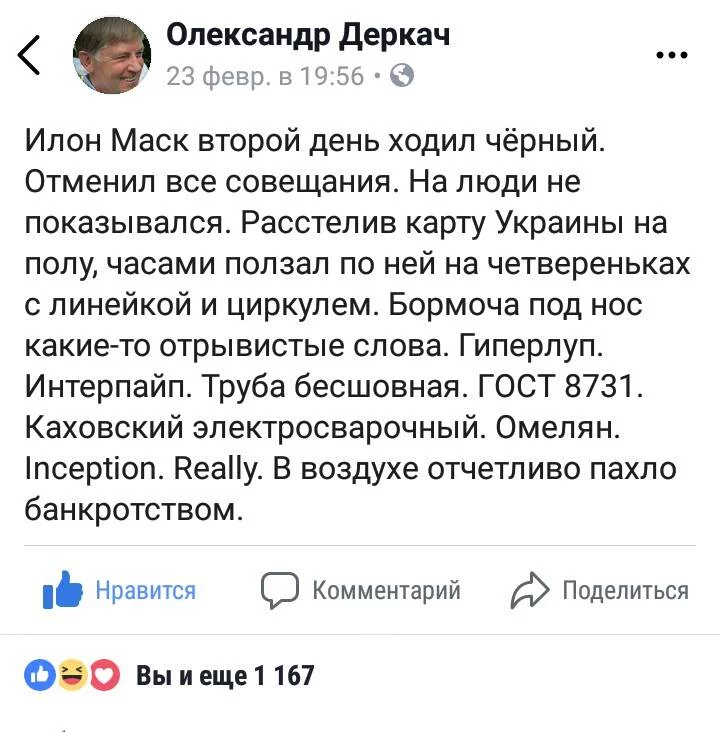Click the word Гиперлуп in the post

pyautogui.click(x=542, y=346)
